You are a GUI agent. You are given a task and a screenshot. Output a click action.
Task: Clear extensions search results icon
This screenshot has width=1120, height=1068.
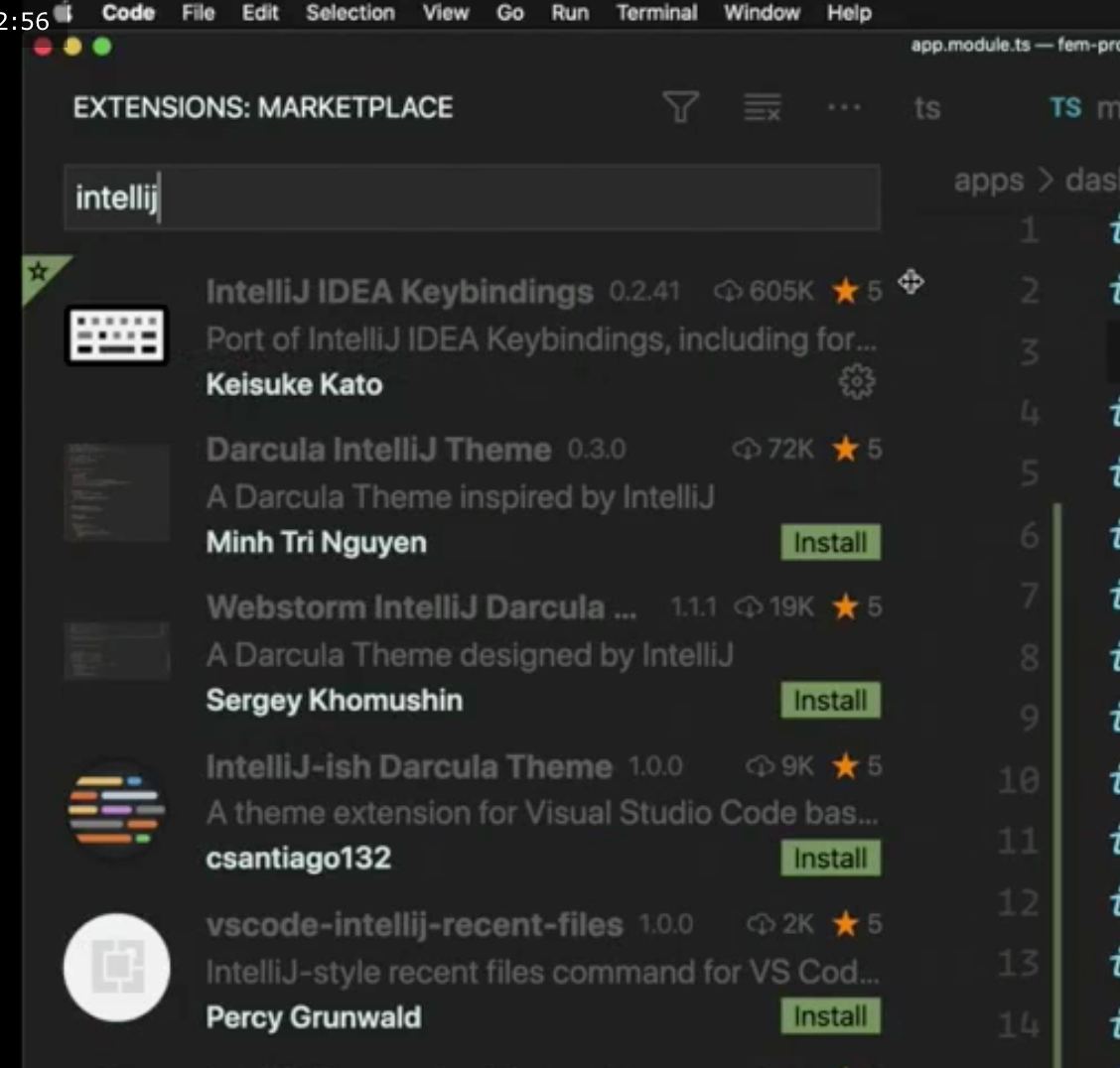(x=763, y=107)
